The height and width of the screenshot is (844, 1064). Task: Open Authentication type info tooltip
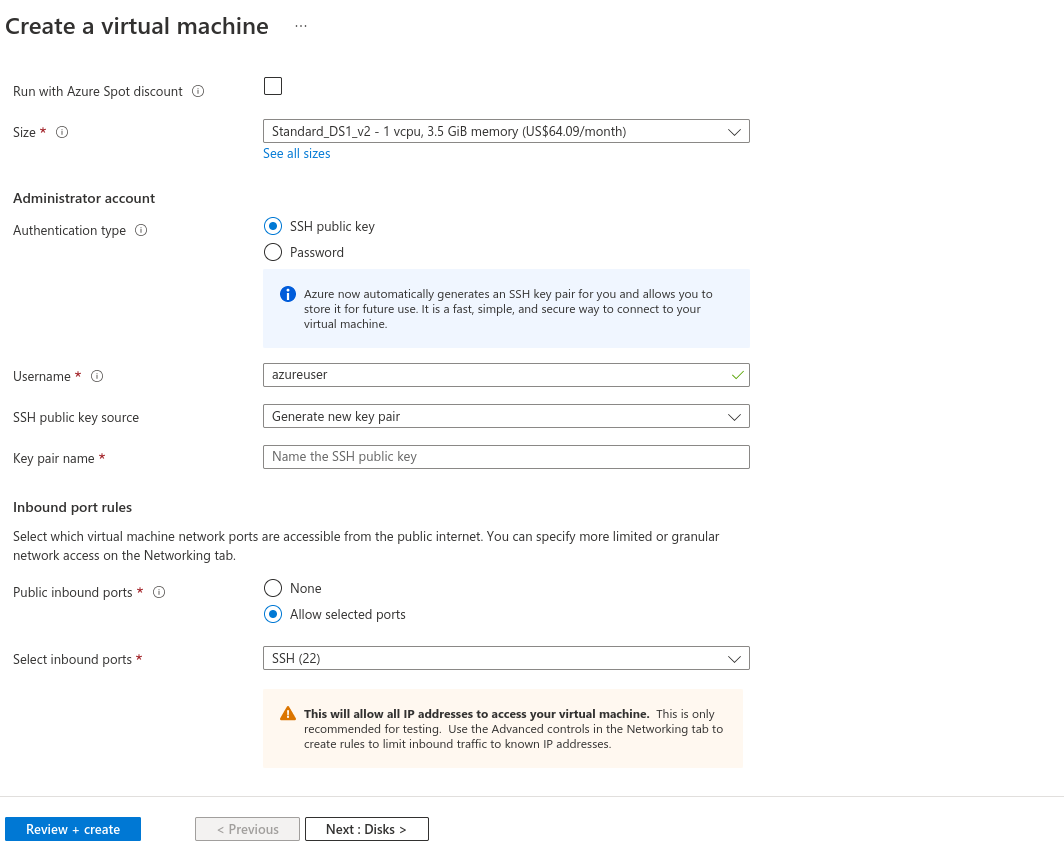pos(140,230)
